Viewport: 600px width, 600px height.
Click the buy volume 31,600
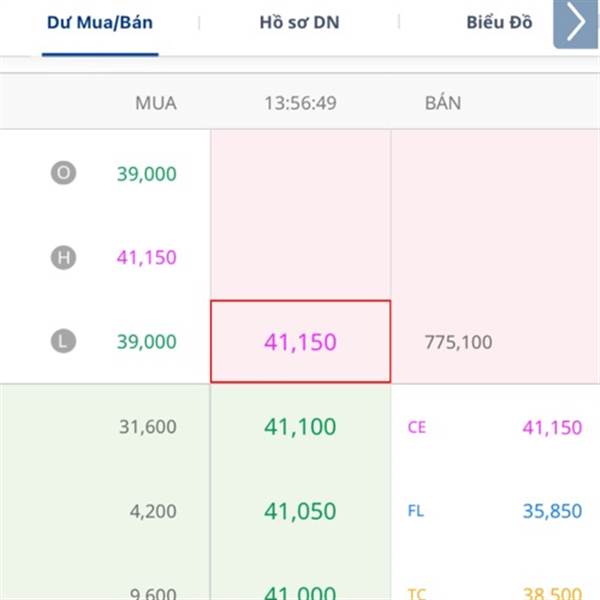tap(148, 427)
